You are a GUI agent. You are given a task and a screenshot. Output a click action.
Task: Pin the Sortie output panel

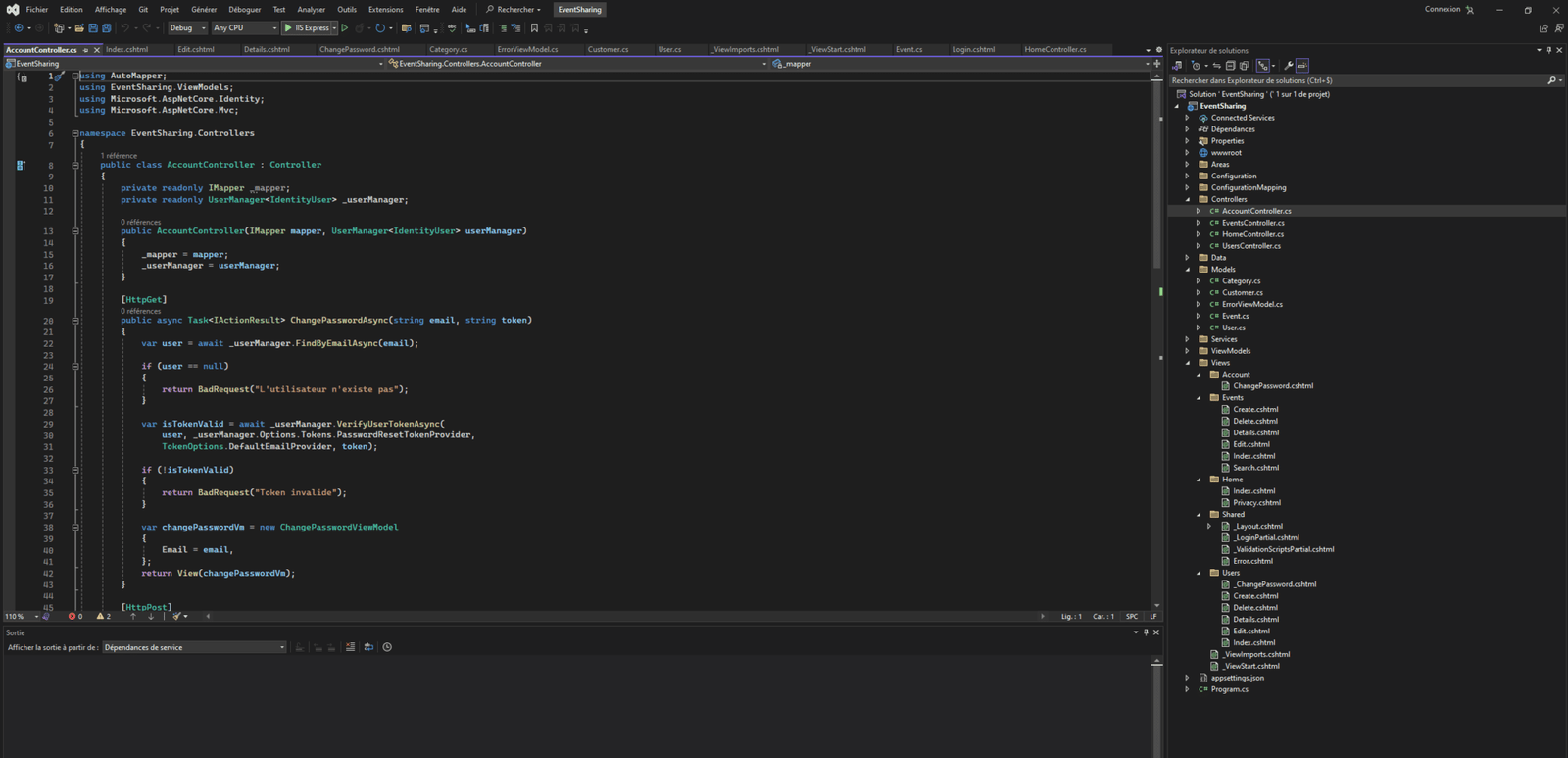coord(1146,632)
